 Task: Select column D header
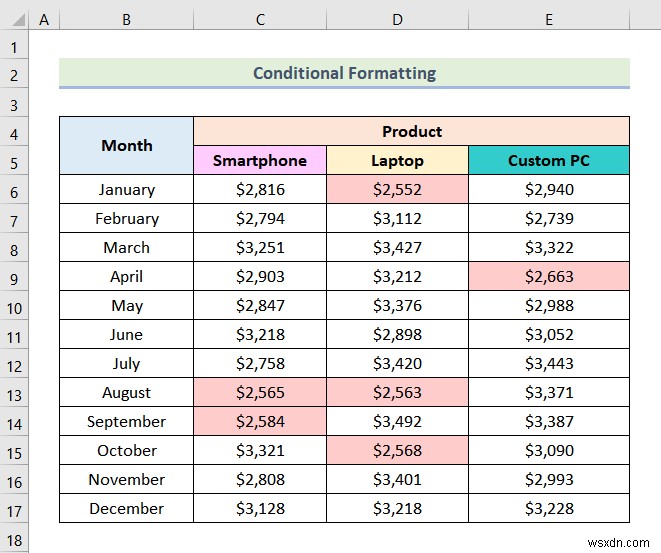click(397, 19)
